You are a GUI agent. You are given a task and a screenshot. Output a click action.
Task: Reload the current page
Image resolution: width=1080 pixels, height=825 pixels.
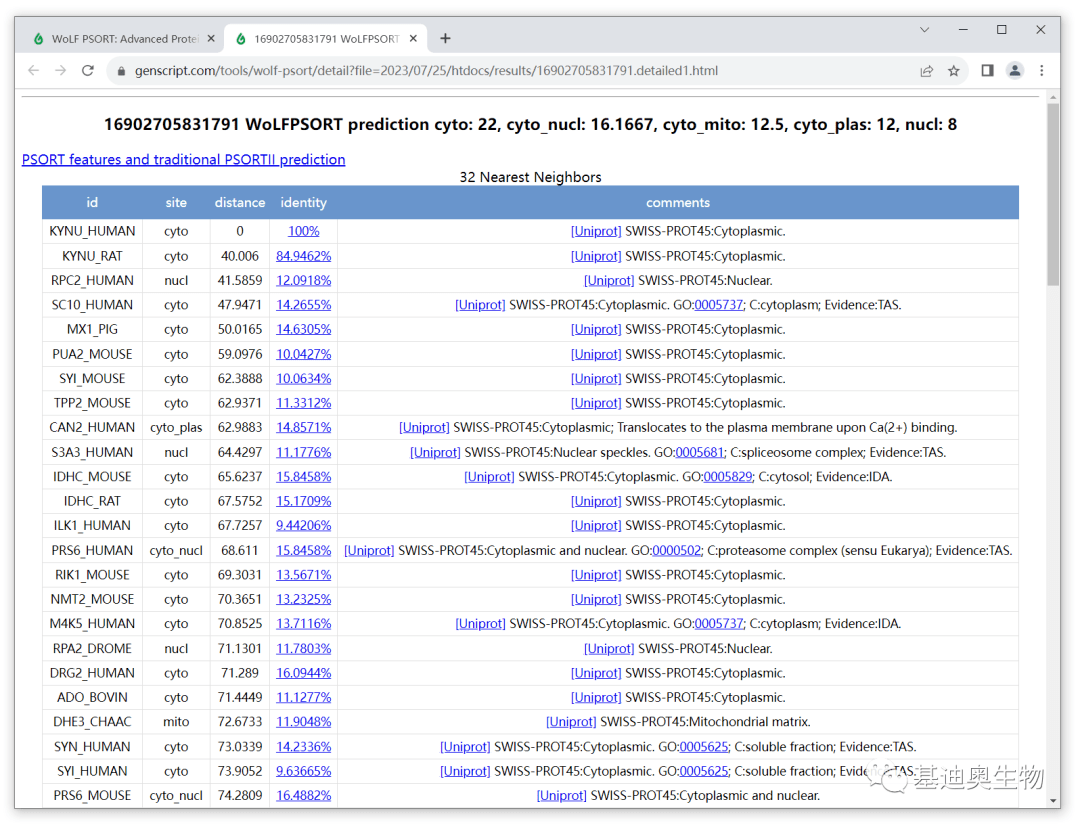pyautogui.click(x=88, y=71)
